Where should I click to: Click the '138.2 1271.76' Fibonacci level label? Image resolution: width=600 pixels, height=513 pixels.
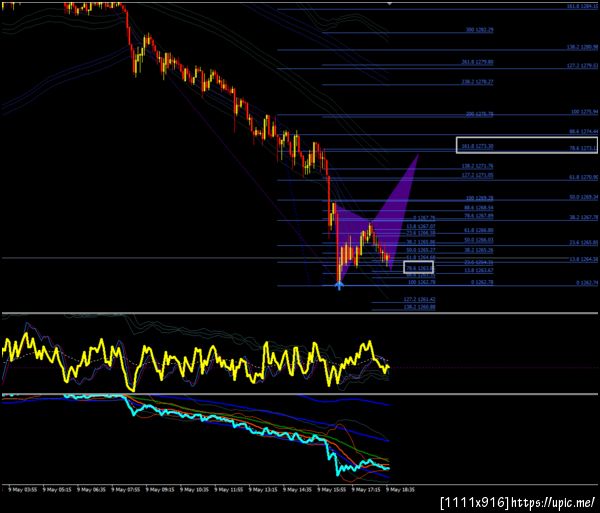click(478, 166)
